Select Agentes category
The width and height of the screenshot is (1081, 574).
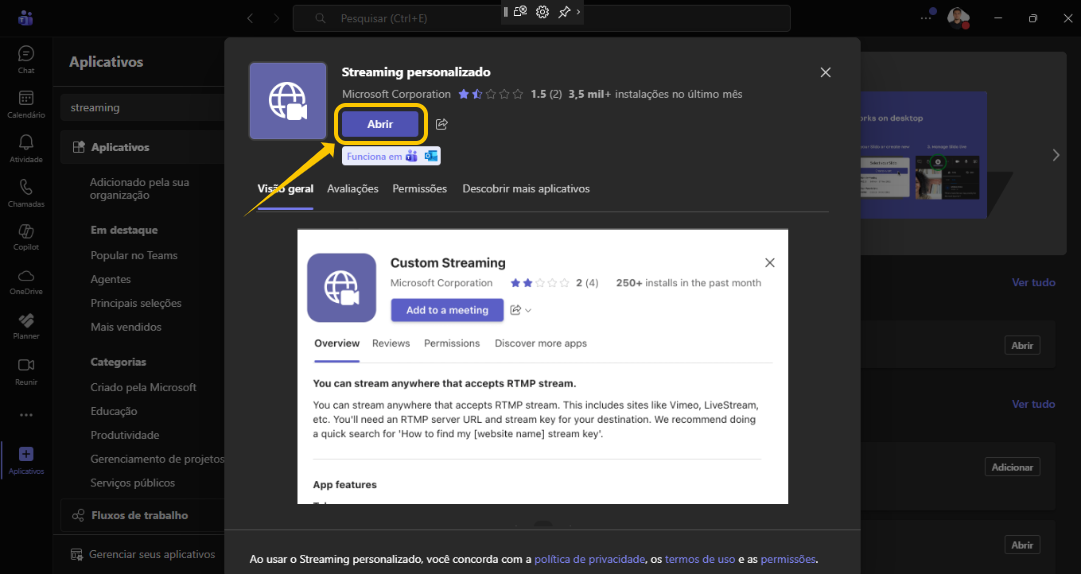pos(110,279)
